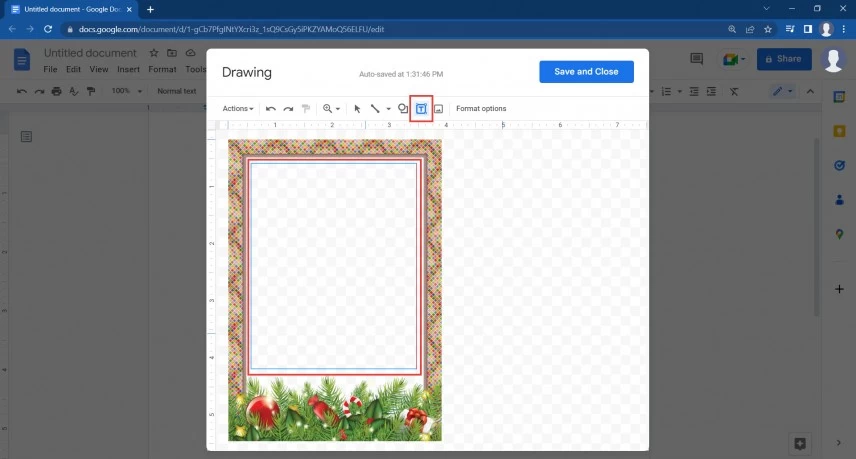
Task: Select the Christmas border image on canvas
Action: pyautogui.click(x=334, y=290)
